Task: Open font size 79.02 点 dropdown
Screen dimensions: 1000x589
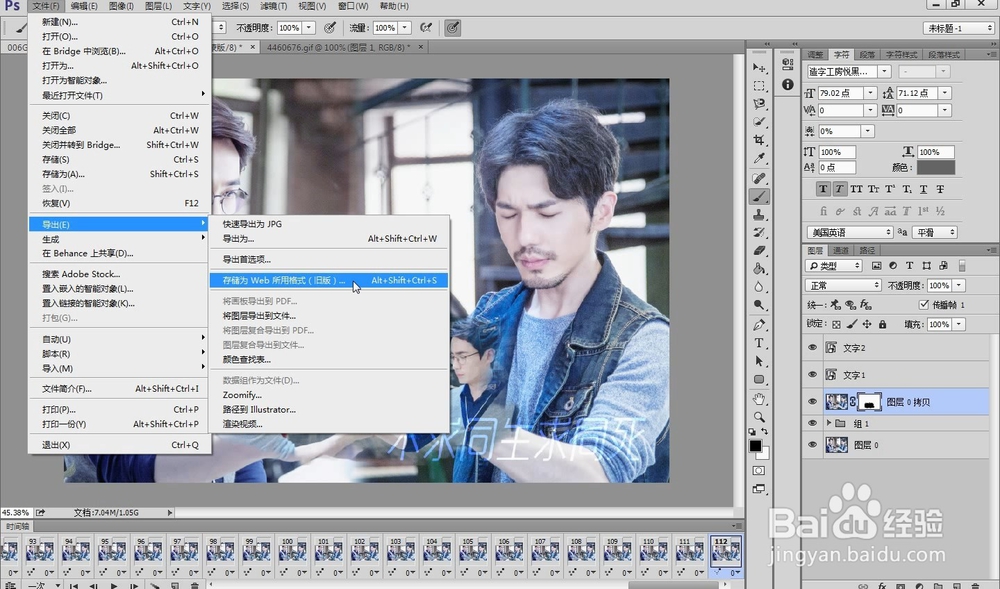Action: point(871,93)
